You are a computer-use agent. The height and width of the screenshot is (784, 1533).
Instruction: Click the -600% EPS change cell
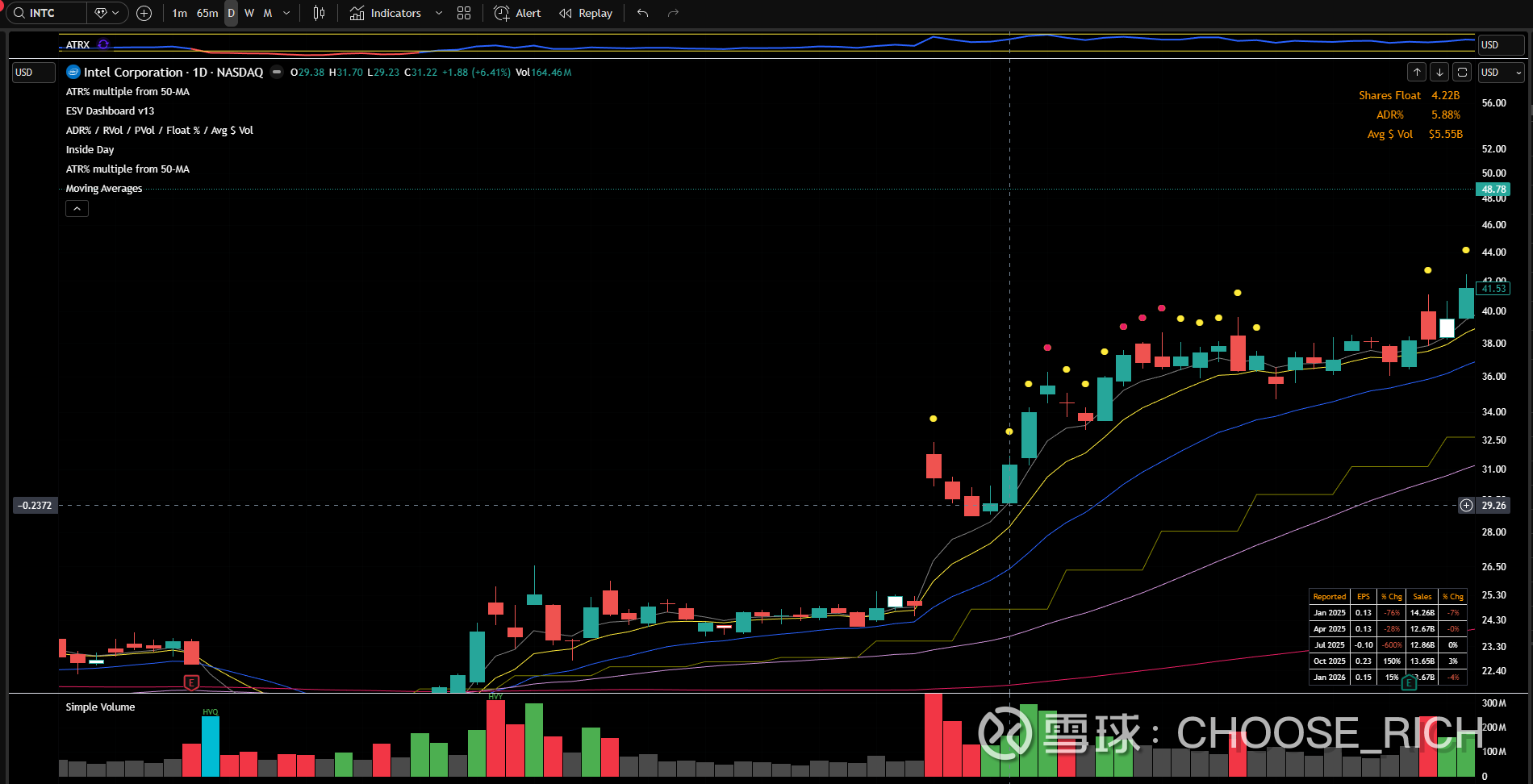(1392, 645)
